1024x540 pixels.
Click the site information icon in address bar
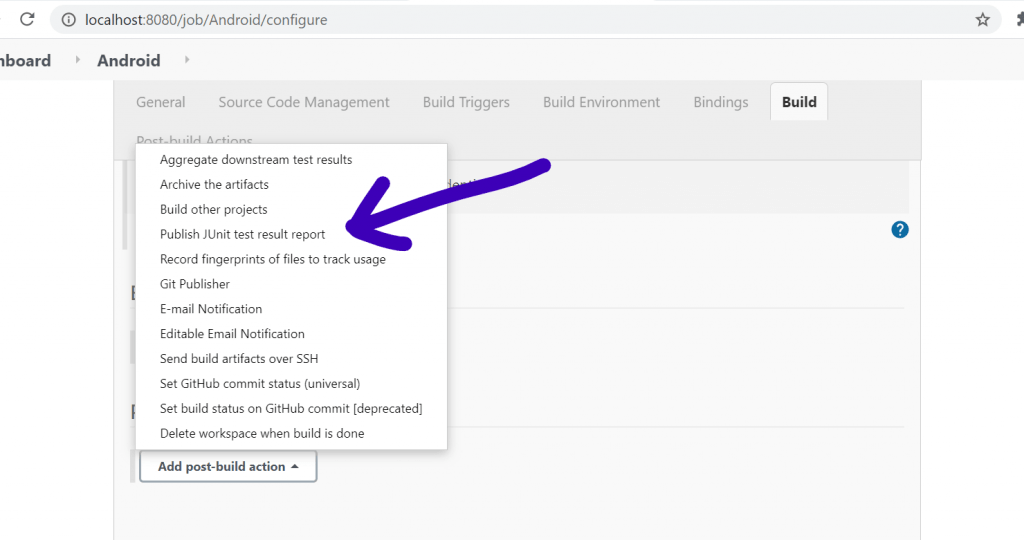pos(66,20)
